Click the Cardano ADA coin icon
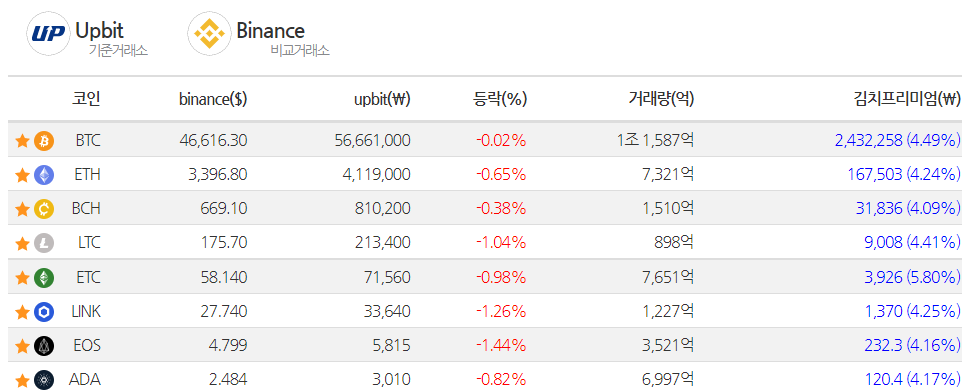 point(44,379)
